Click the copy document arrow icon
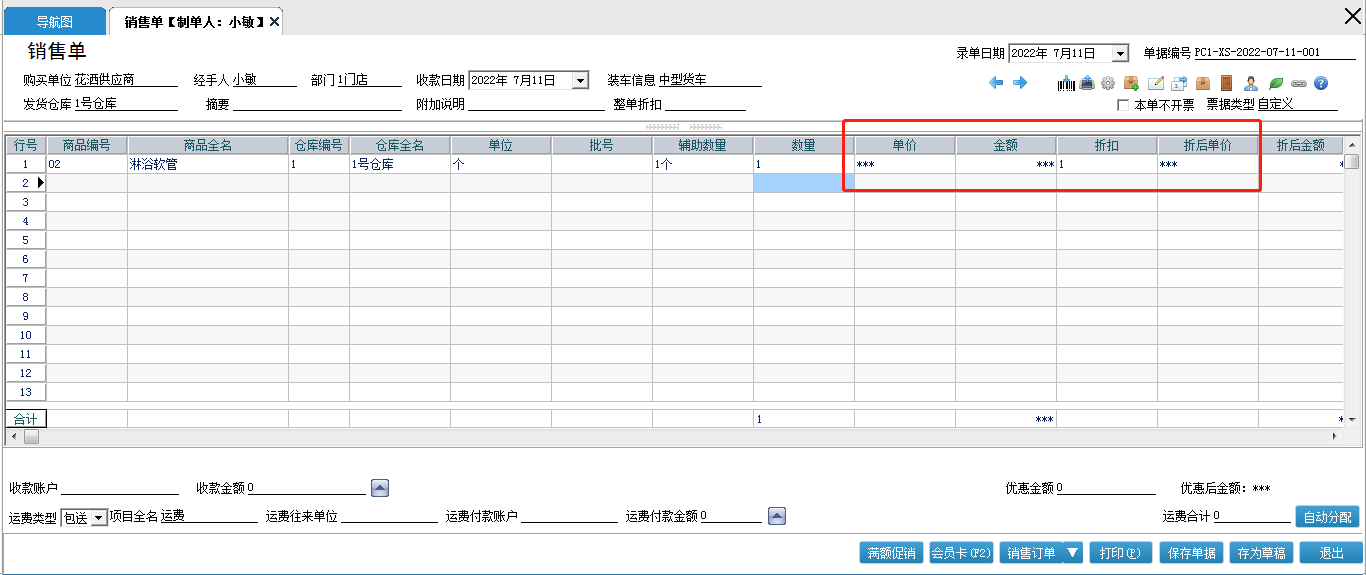The image size is (1366, 575). [1179, 84]
